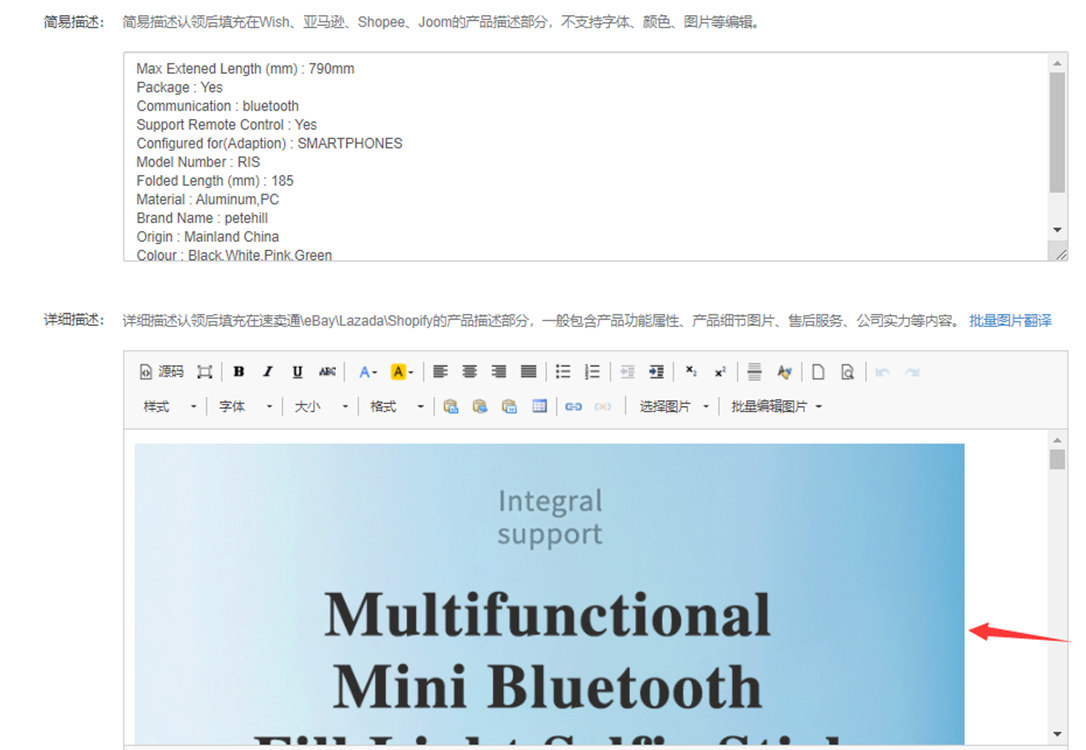Insert a numbered list
The height and width of the screenshot is (750, 1086).
[592, 372]
